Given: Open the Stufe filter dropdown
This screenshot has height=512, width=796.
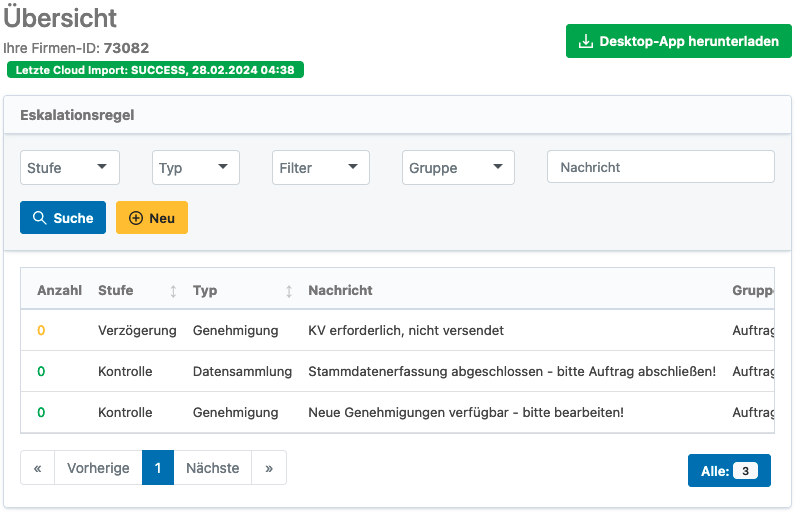Looking at the screenshot, I should click(70, 168).
